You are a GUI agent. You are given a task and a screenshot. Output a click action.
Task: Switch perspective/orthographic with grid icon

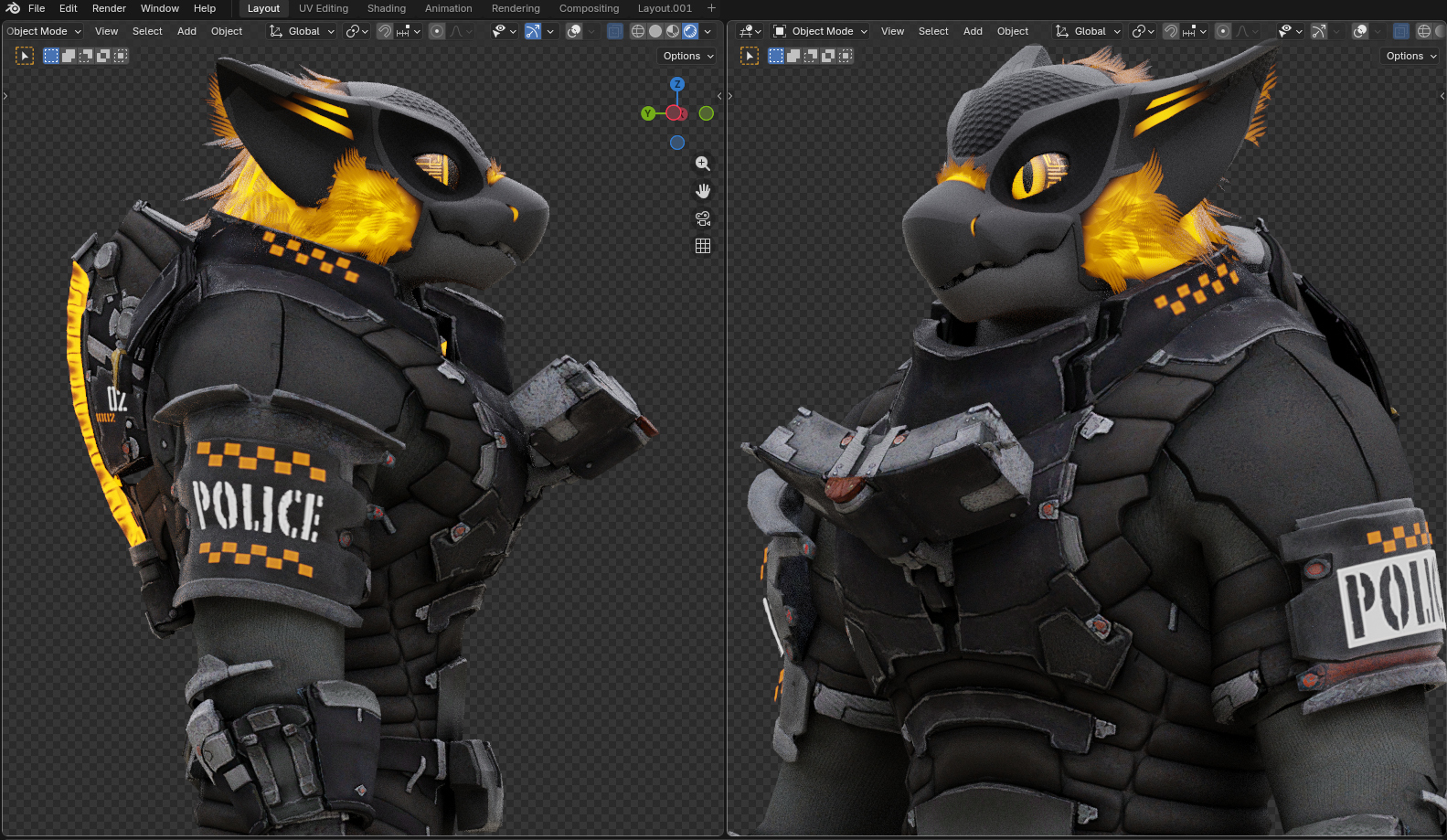[x=702, y=246]
